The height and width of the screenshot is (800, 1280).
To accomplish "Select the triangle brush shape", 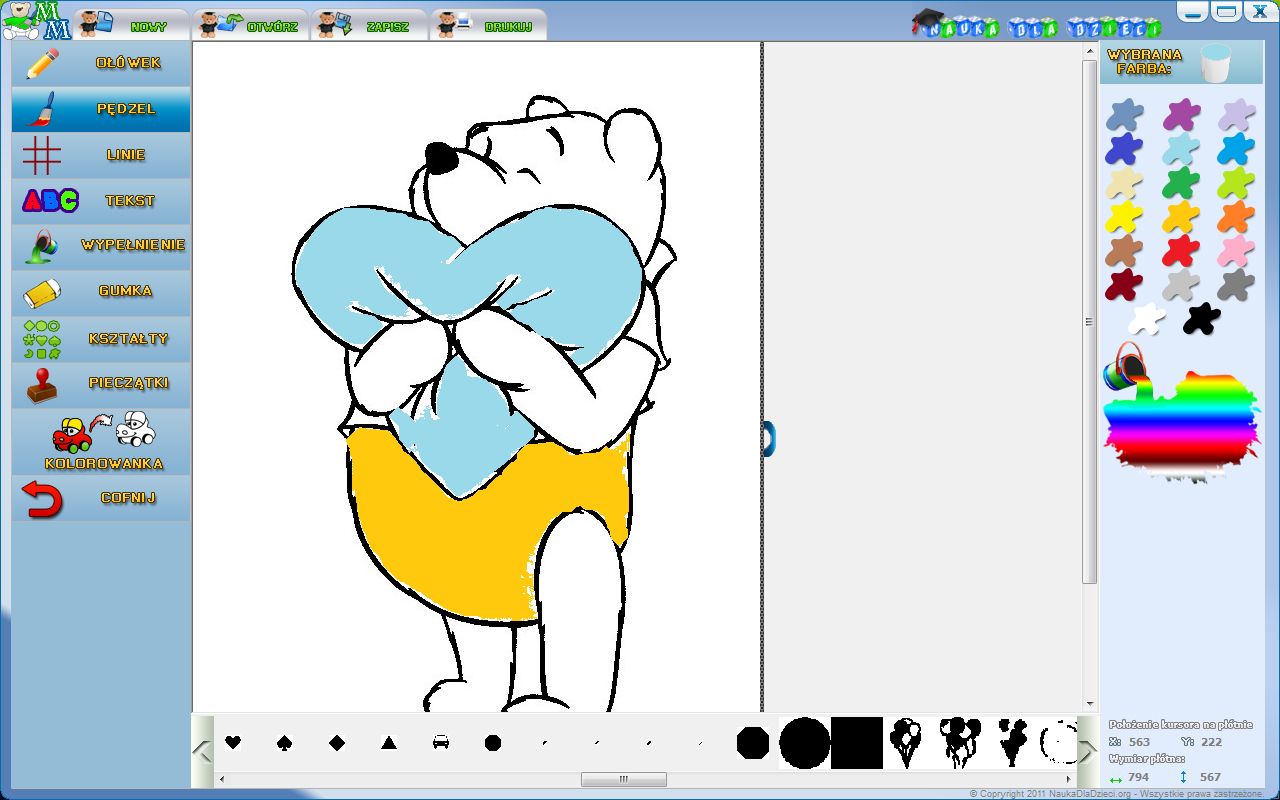I will click(x=389, y=742).
